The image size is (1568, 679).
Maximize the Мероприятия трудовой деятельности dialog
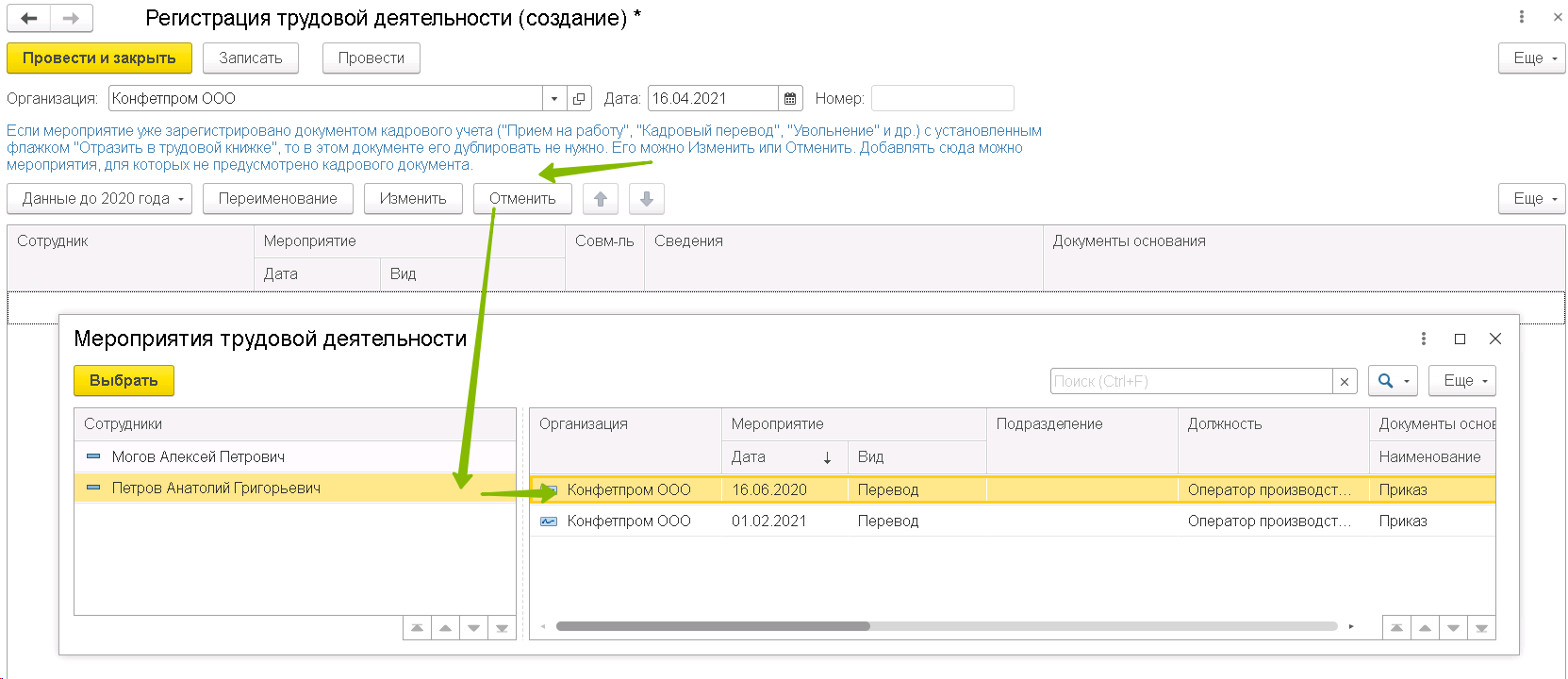point(1460,339)
